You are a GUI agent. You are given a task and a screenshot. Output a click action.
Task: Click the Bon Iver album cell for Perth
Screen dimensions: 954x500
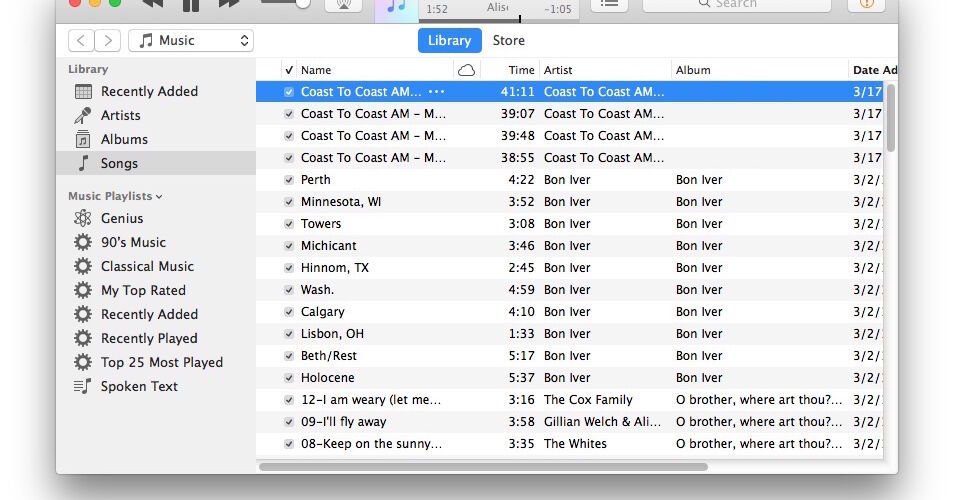(x=699, y=180)
